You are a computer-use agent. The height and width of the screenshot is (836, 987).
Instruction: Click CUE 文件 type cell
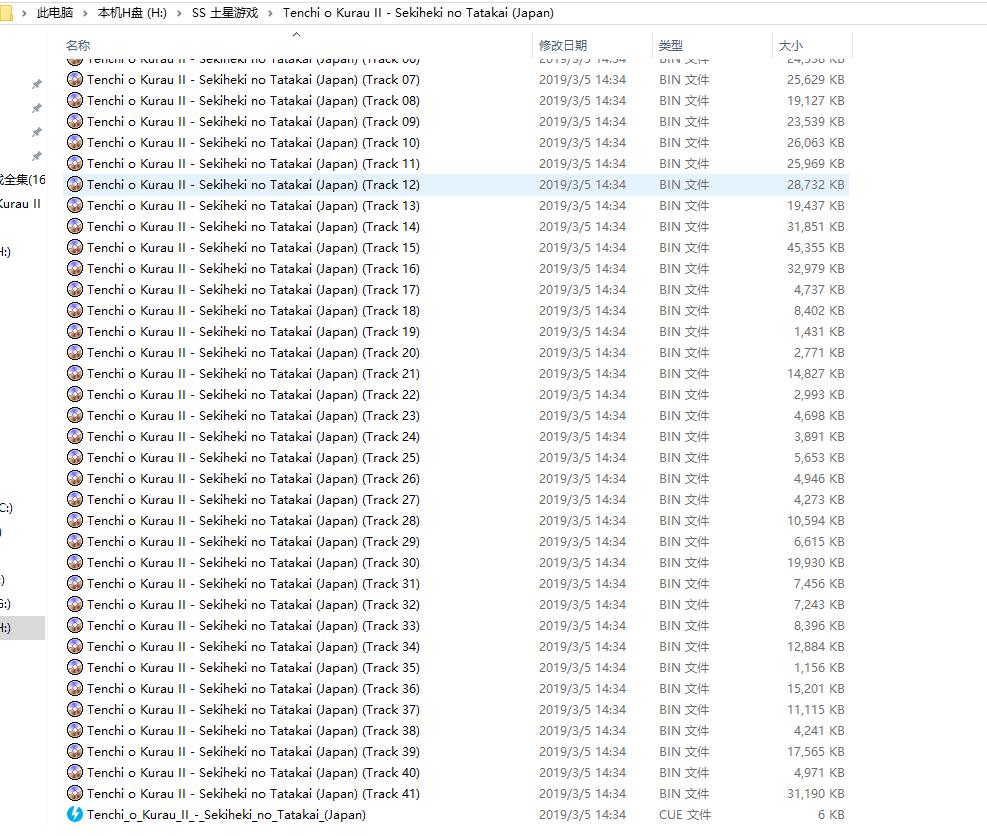point(685,814)
